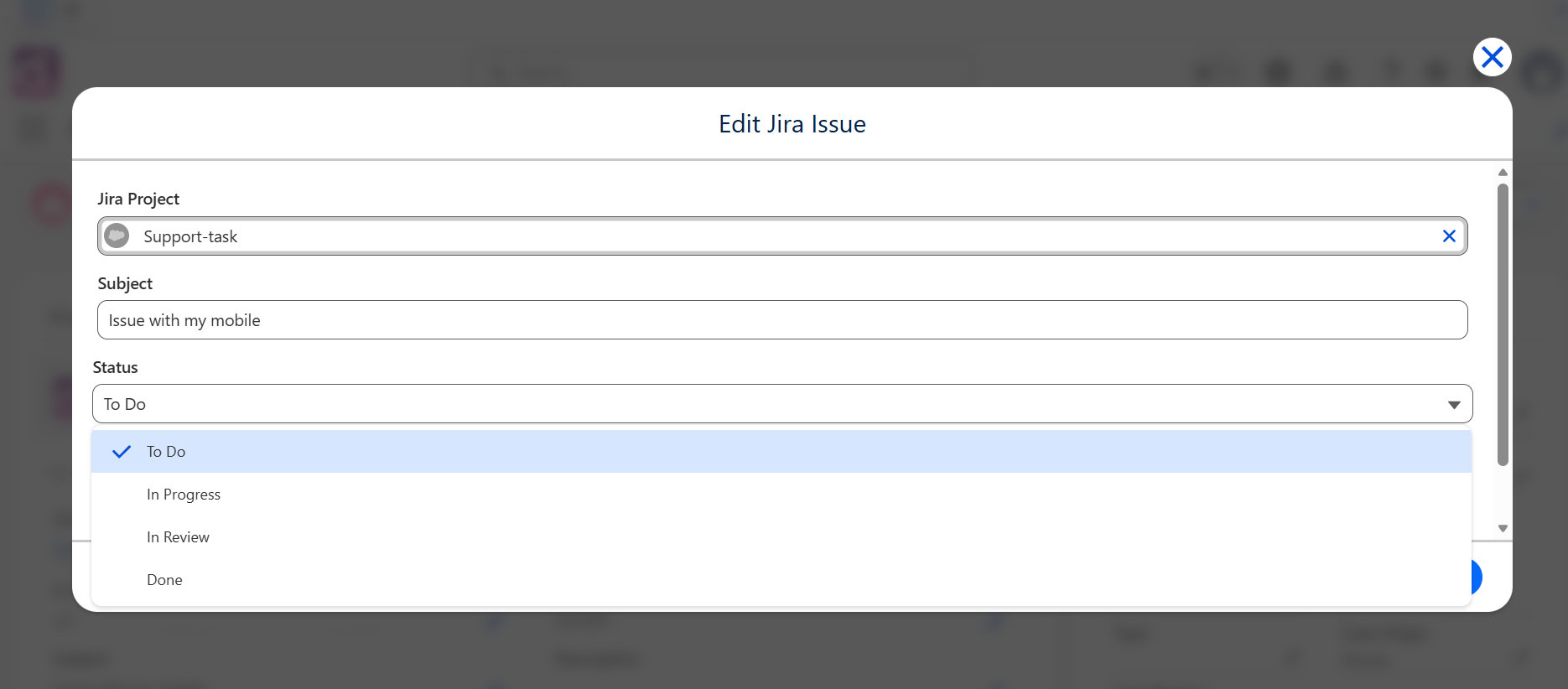Click the partially hidden blue save button
Viewport: 1568px width, 689px height.
[1477, 577]
